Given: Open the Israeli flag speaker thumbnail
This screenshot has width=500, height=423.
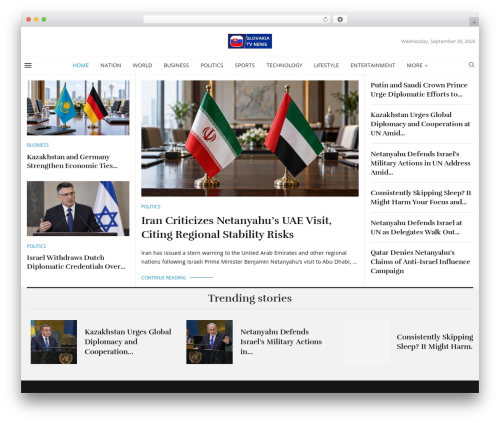Looking at the screenshot, I should tap(78, 209).
